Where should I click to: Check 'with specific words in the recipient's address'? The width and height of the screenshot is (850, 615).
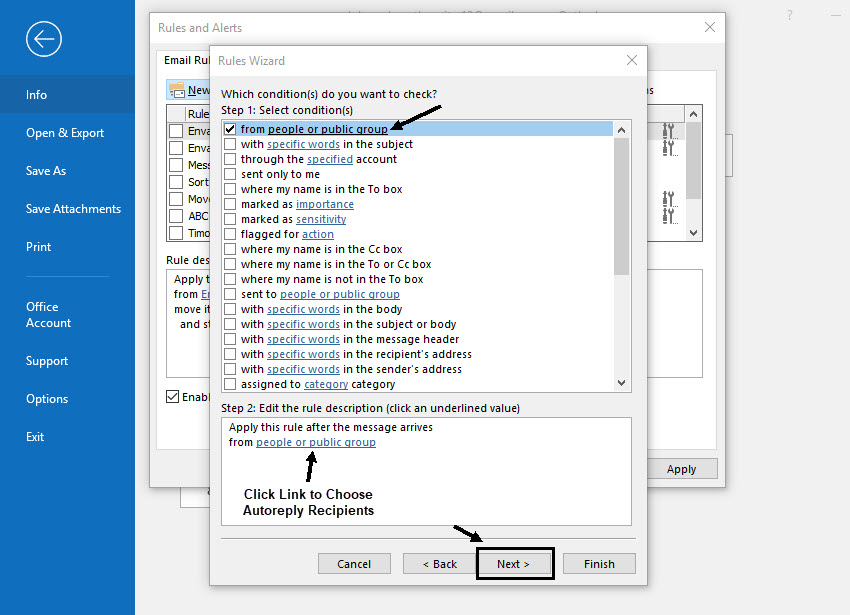pyautogui.click(x=230, y=354)
